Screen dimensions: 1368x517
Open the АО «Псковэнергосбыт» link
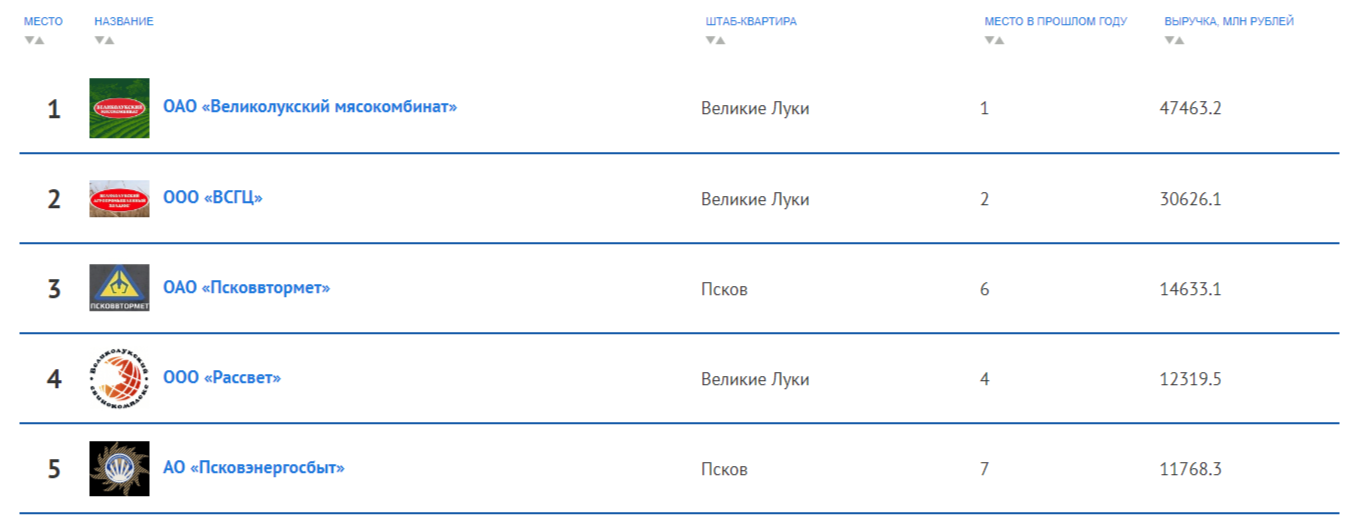click(254, 467)
